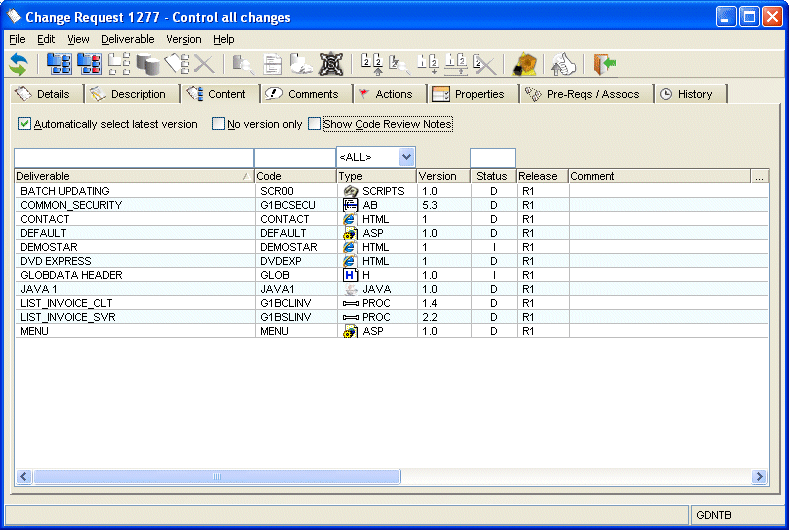Switch to the Comments tab
Screen dimensions: 789x530
(x=304, y=94)
